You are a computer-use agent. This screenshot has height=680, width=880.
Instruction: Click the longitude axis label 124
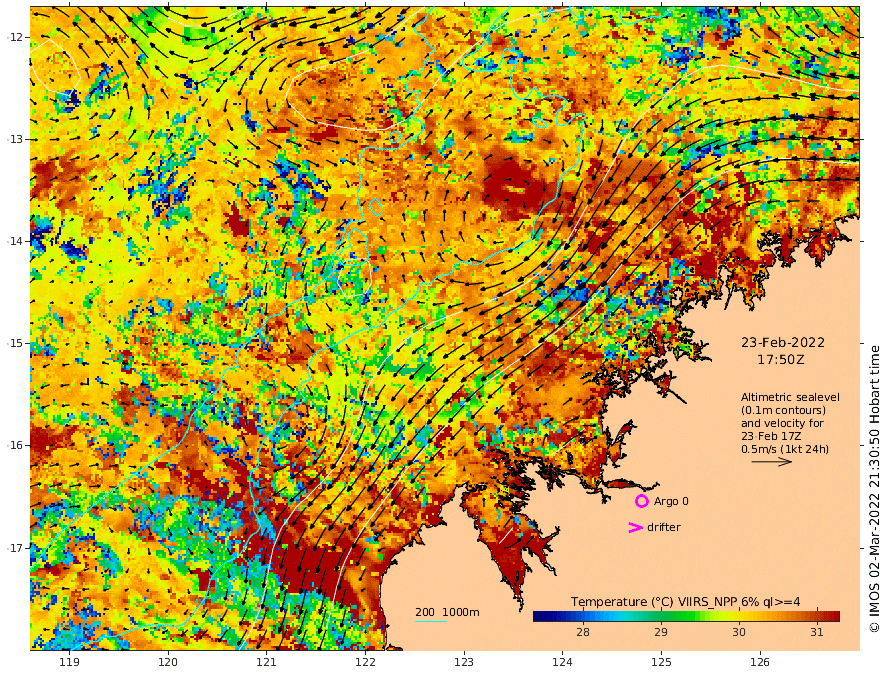[x=562, y=662]
